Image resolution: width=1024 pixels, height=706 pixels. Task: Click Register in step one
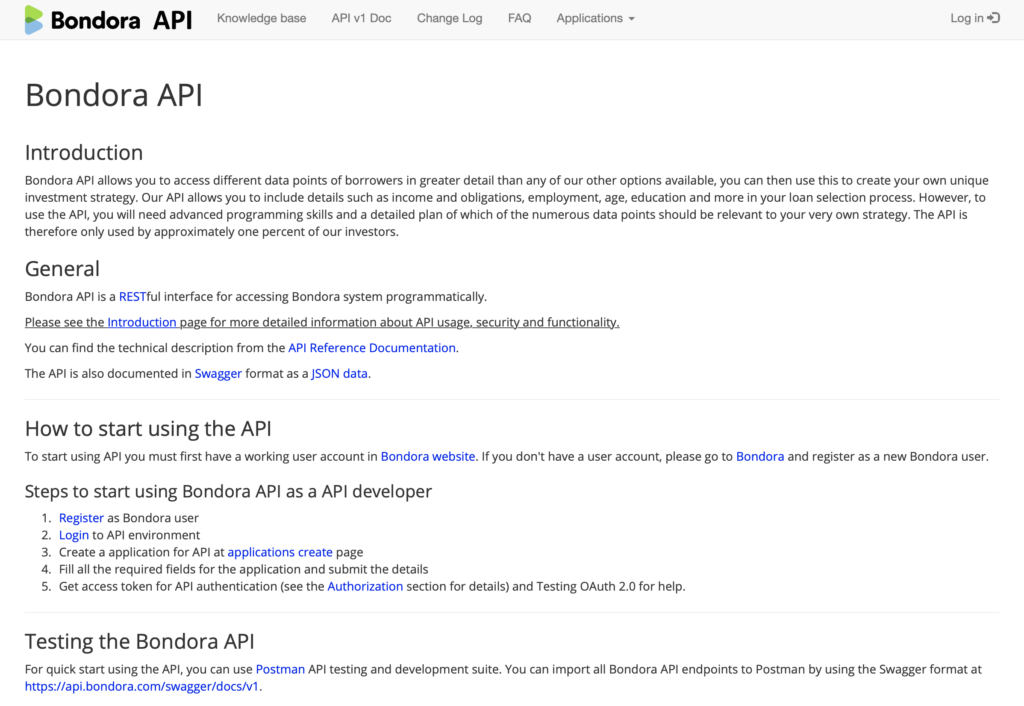(x=81, y=518)
